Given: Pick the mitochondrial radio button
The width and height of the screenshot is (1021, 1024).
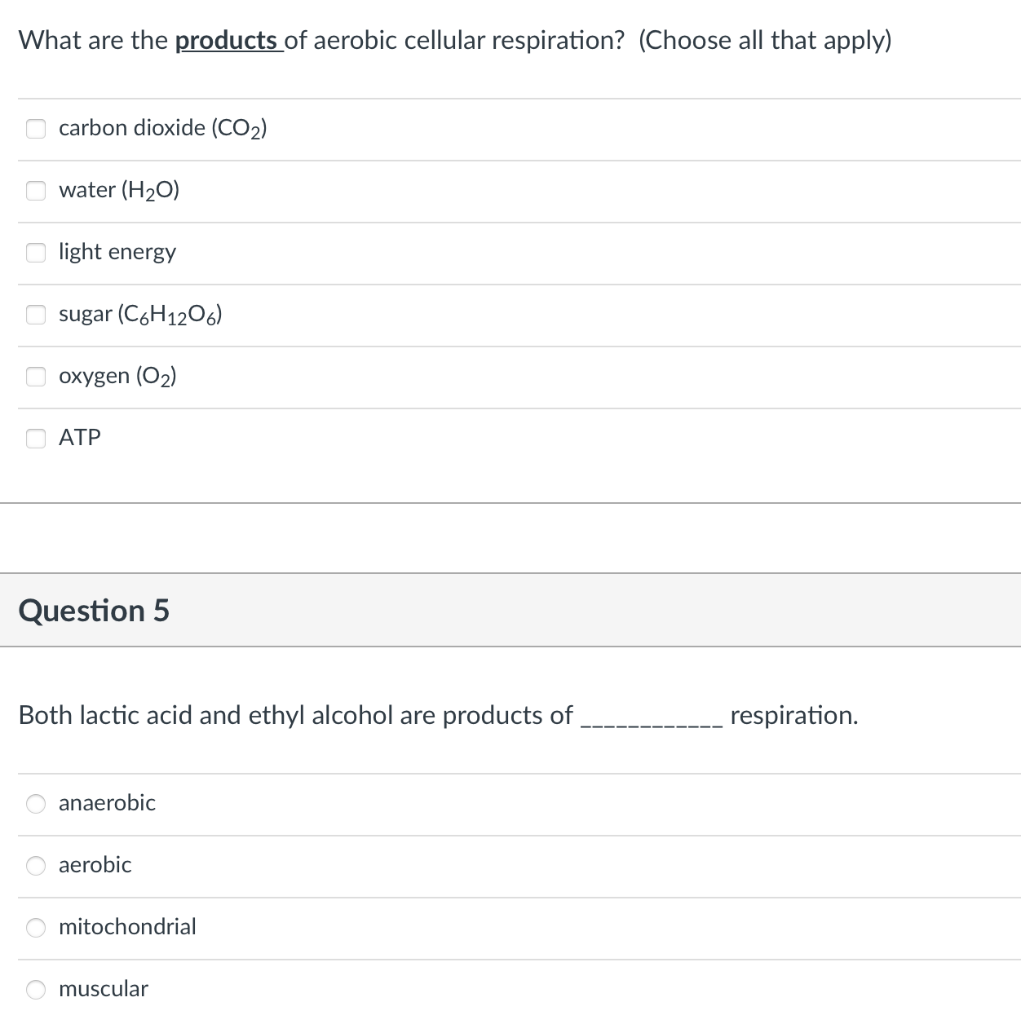Looking at the screenshot, I should tap(36, 927).
